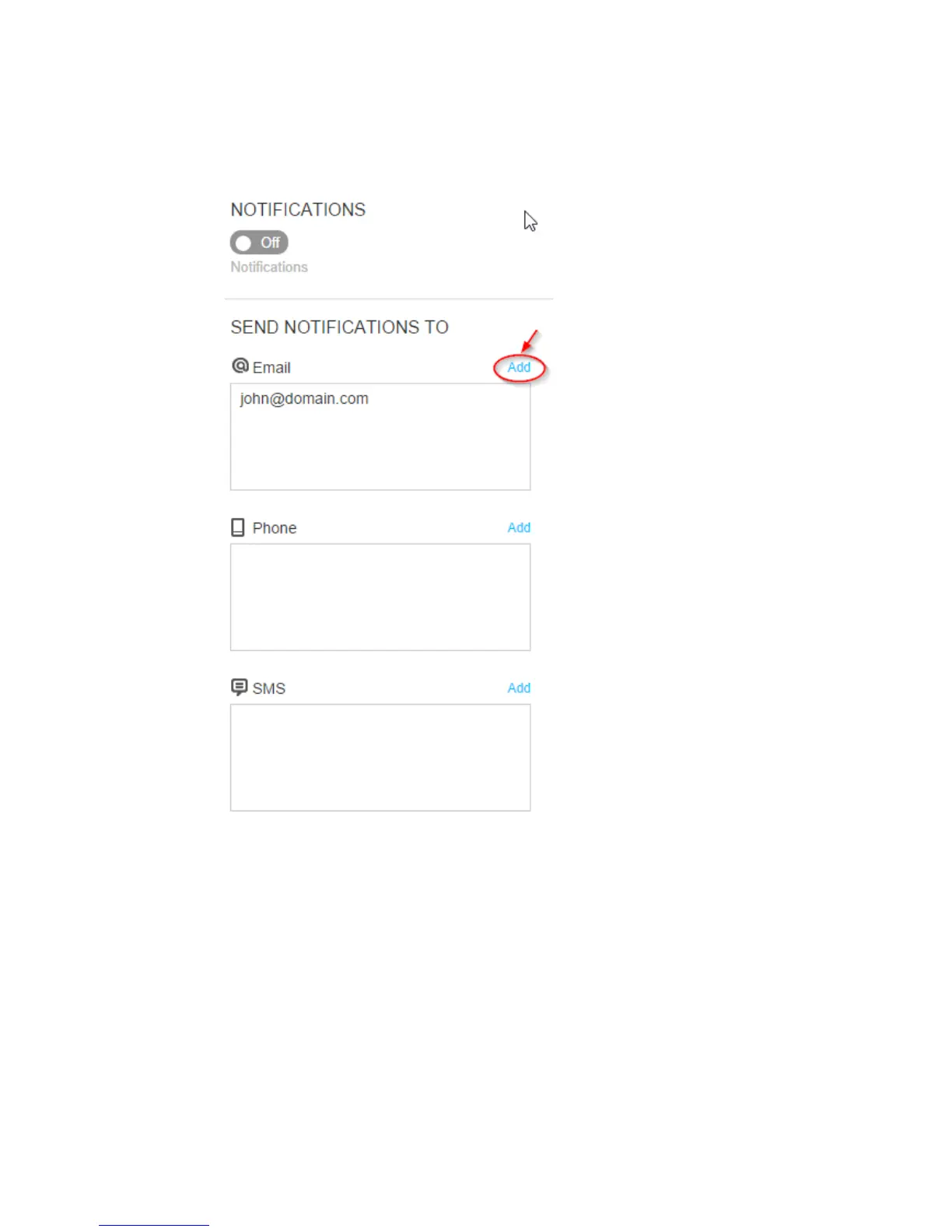Click the NOTIFICATIONS section heading
This screenshot has width=952, height=1232.
click(x=298, y=210)
